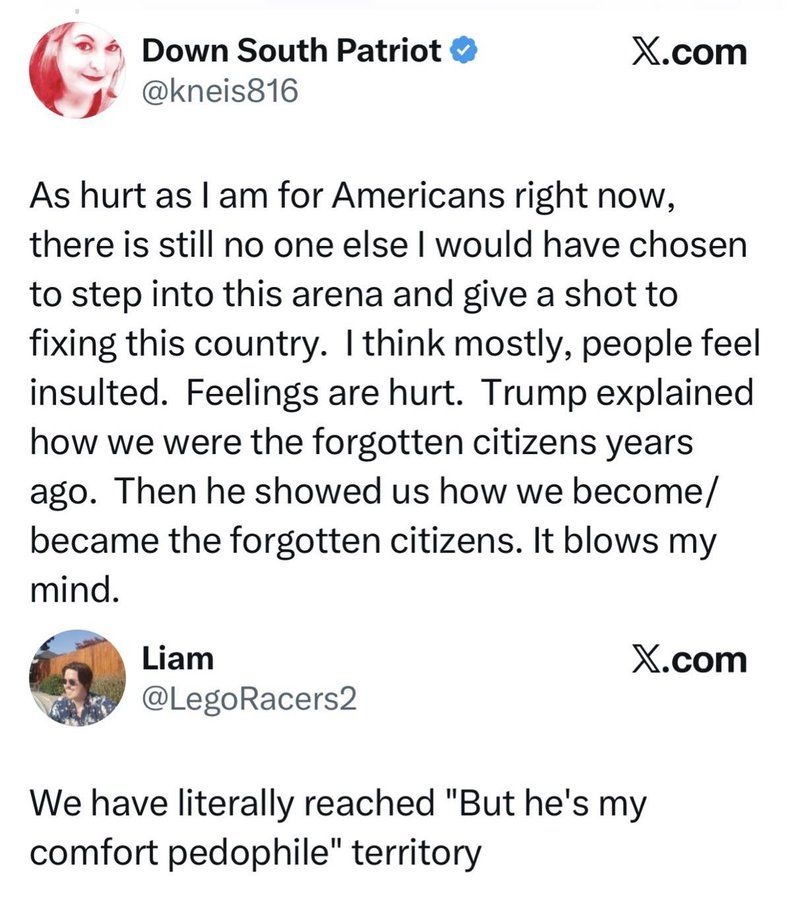Viewport: 796px width, 900px height.
Task: Open the X.com label on the first tweet
Action: click(690, 52)
